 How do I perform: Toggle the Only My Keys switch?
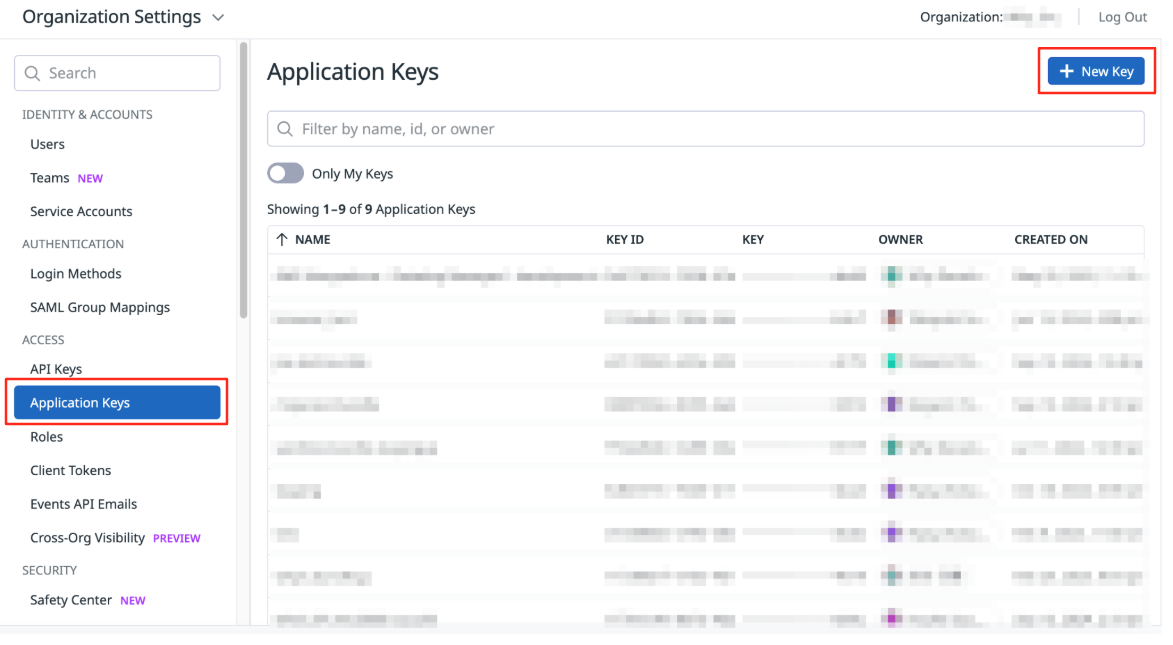pos(288,175)
